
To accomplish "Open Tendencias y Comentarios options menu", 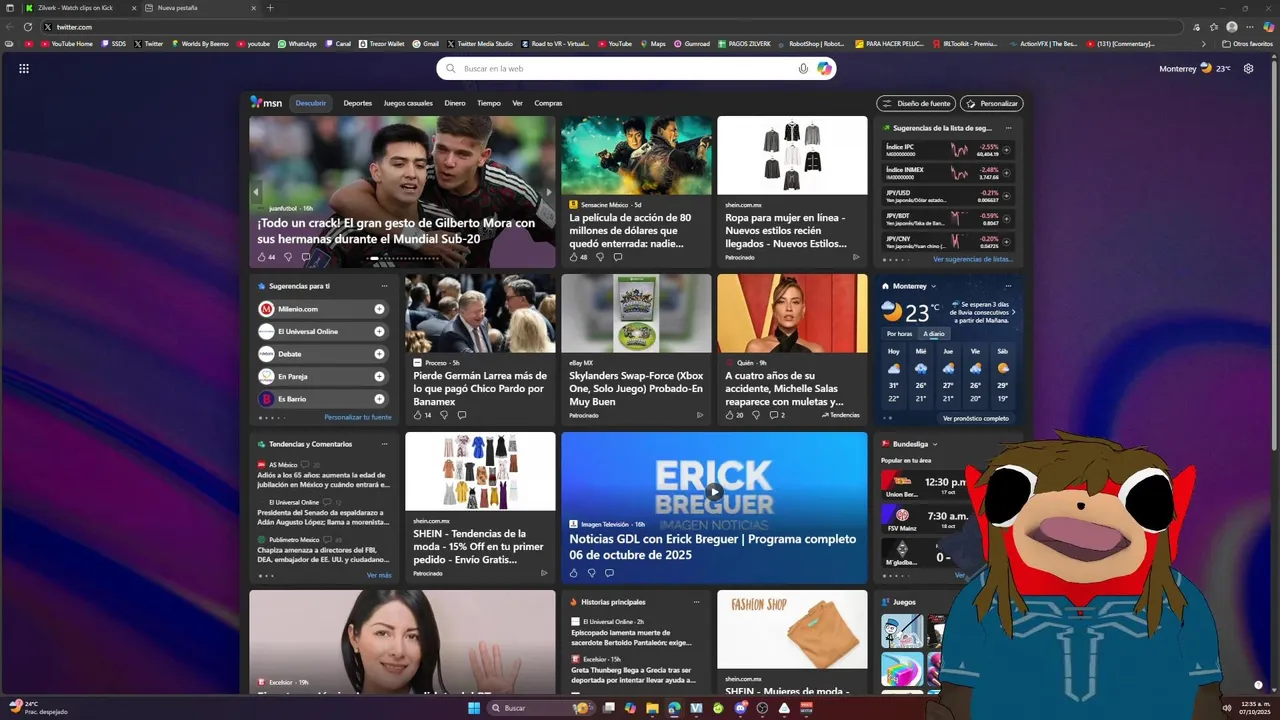I will coord(384,444).
